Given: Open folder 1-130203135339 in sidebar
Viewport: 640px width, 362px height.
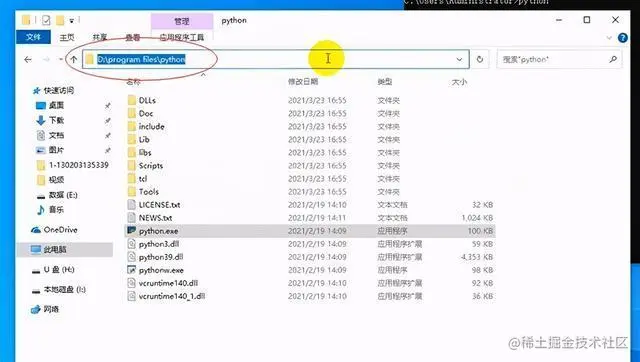Looking at the screenshot, I should click(x=79, y=165).
